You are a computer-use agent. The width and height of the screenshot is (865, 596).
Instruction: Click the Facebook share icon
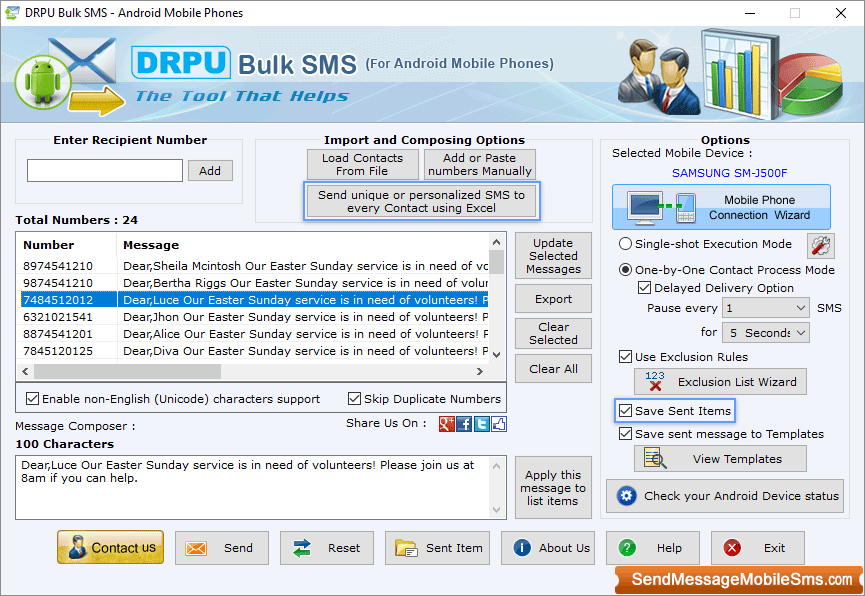464,424
